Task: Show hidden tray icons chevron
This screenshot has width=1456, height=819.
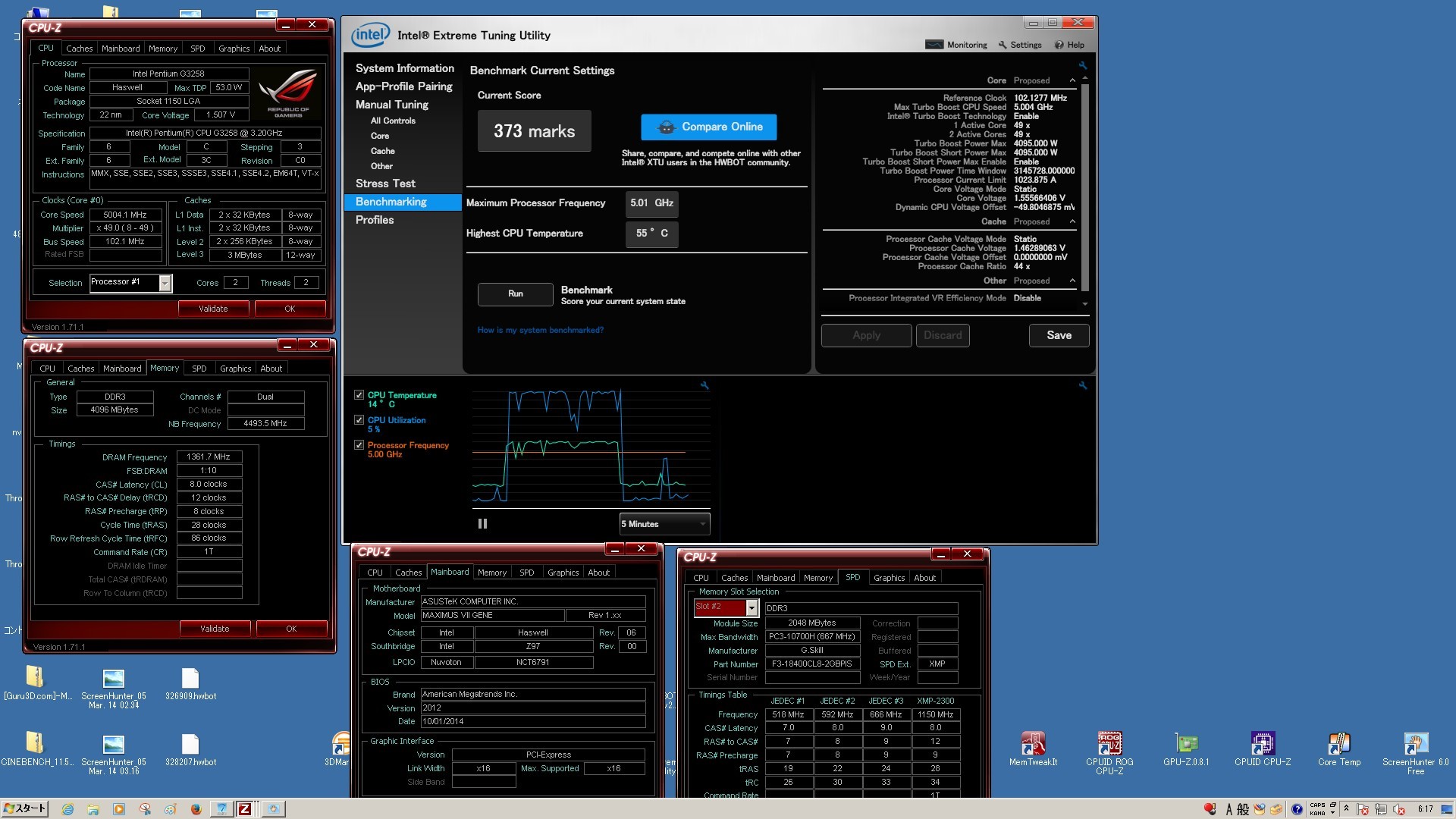Action: (x=1347, y=808)
